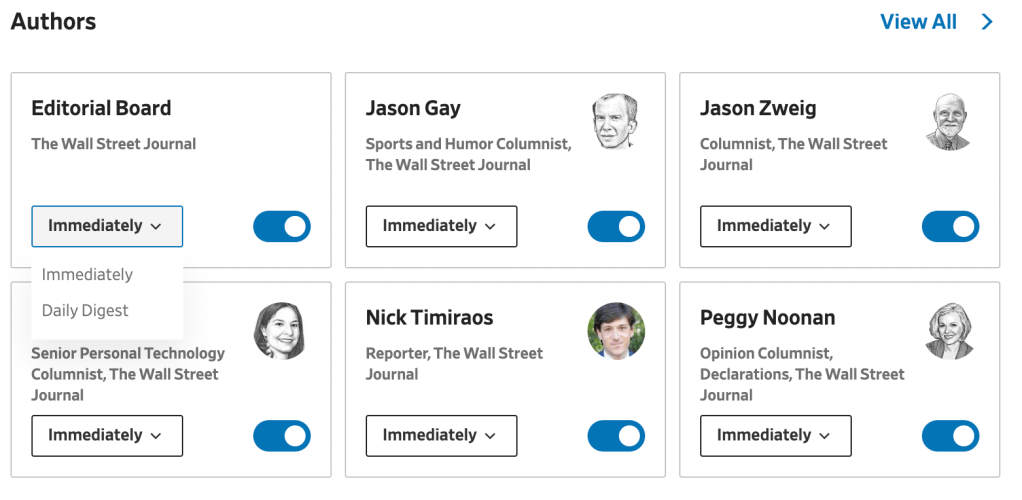This screenshot has height=500, width=1022.
Task: Click Peggy Noonan's portrait illustration
Action: (x=949, y=331)
